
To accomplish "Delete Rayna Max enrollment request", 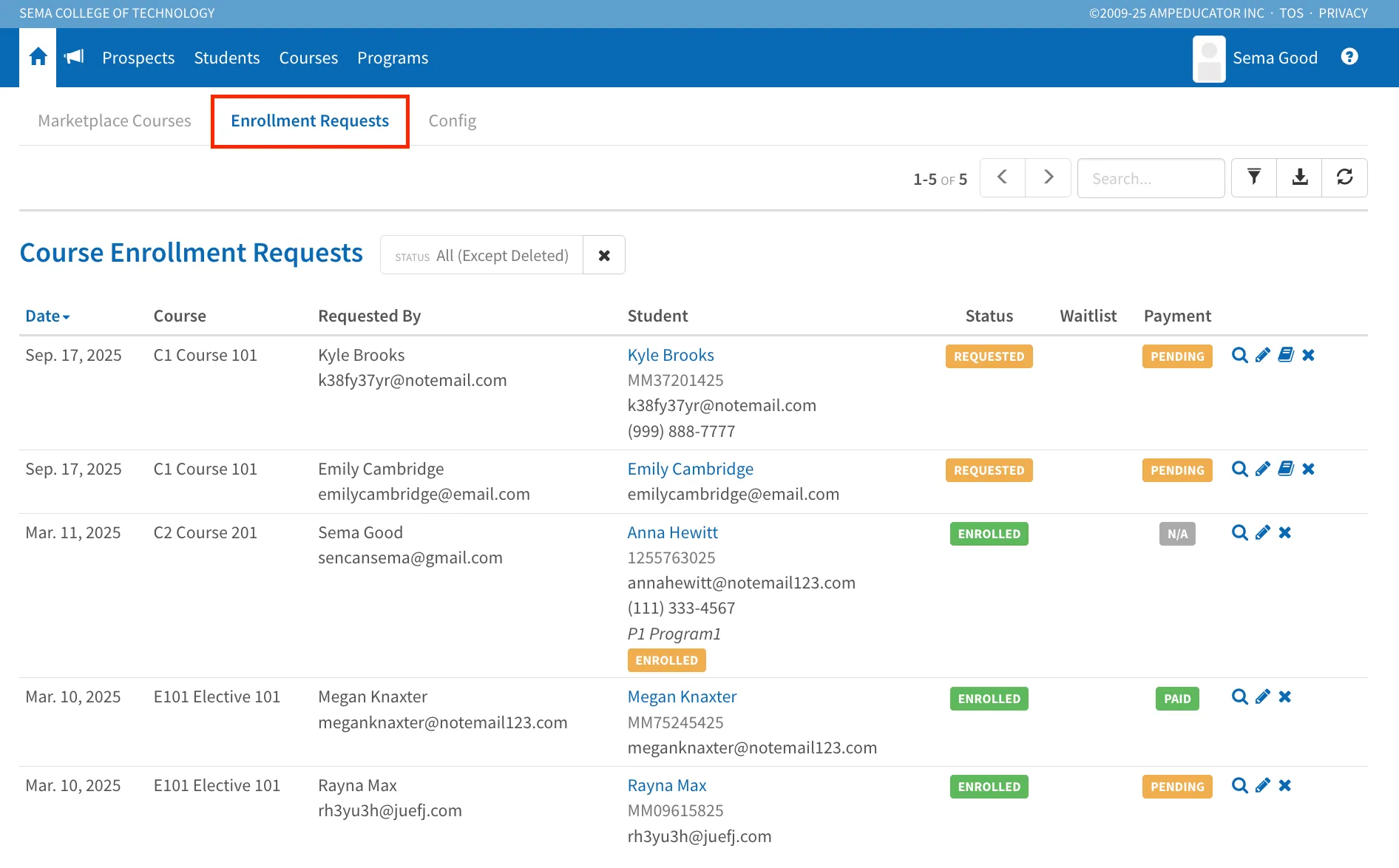I will tap(1285, 786).
